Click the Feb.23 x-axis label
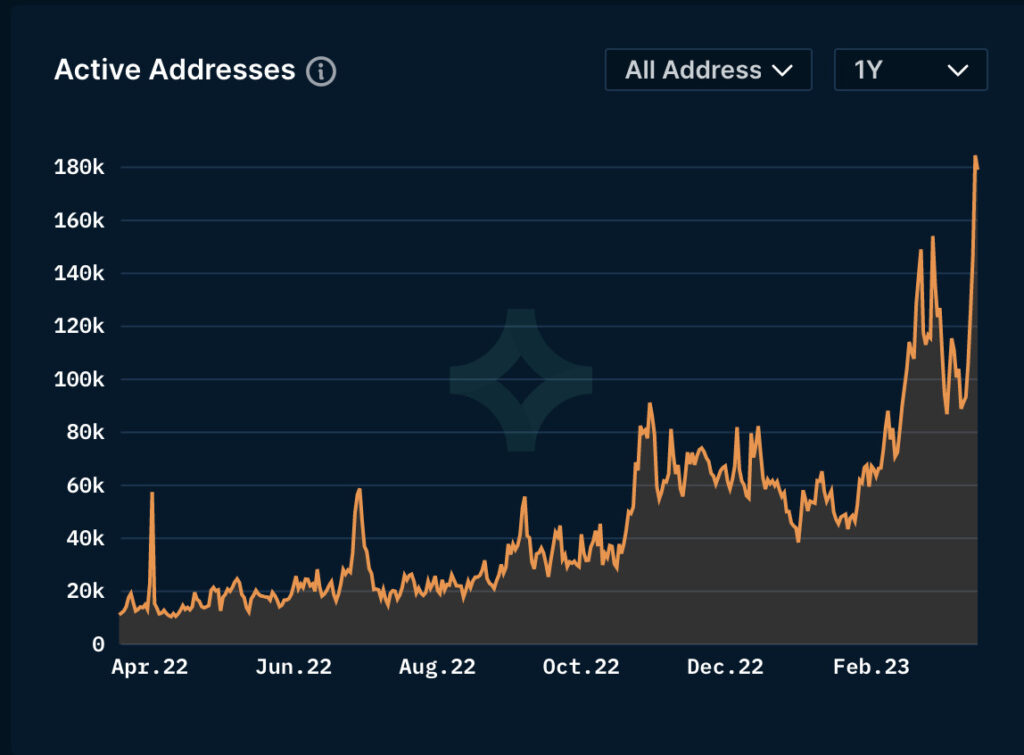Viewport: 1024px width, 755px height. pos(871,668)
